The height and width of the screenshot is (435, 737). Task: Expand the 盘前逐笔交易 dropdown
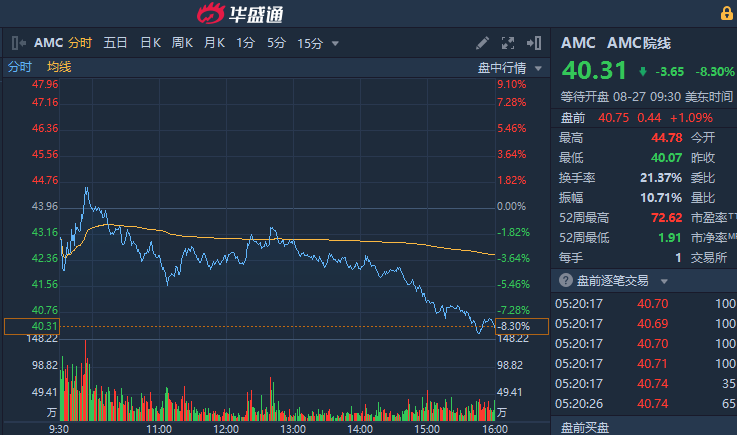coord(662,282)
